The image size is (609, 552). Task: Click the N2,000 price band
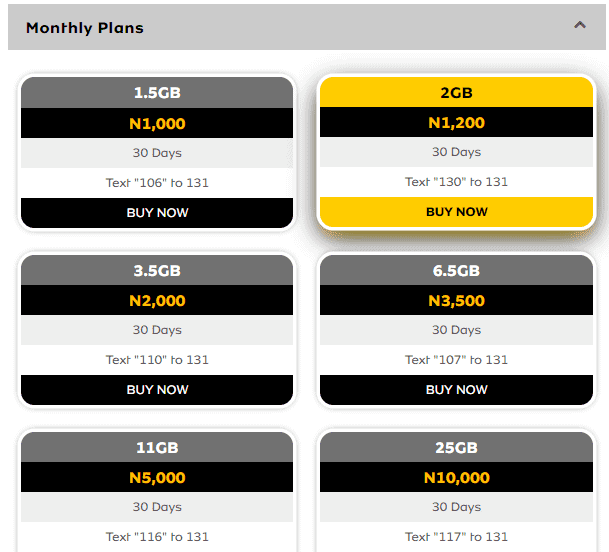pyautogui.click(x=157, y=301)
